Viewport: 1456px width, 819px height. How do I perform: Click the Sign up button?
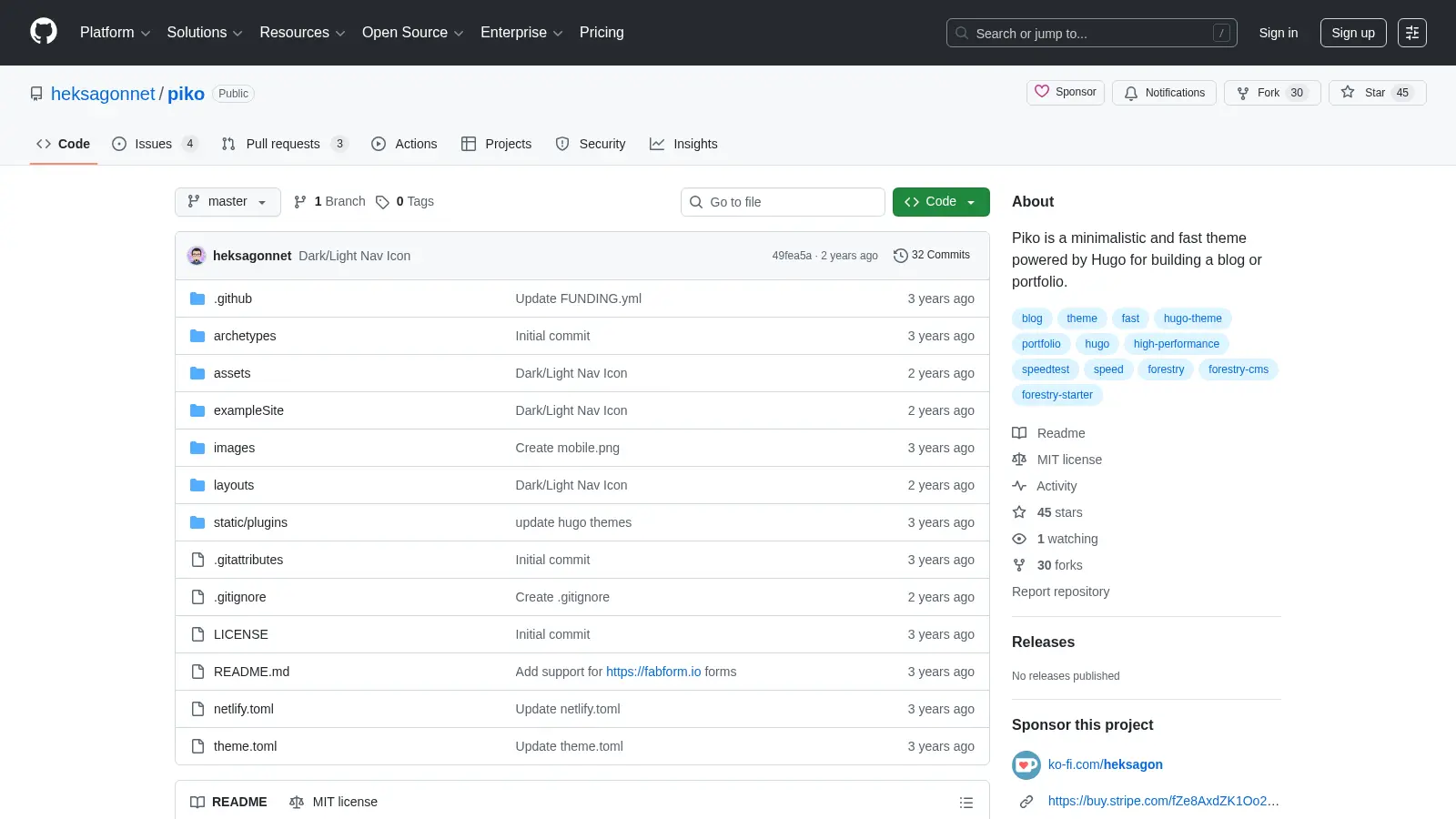[1353, 33]
